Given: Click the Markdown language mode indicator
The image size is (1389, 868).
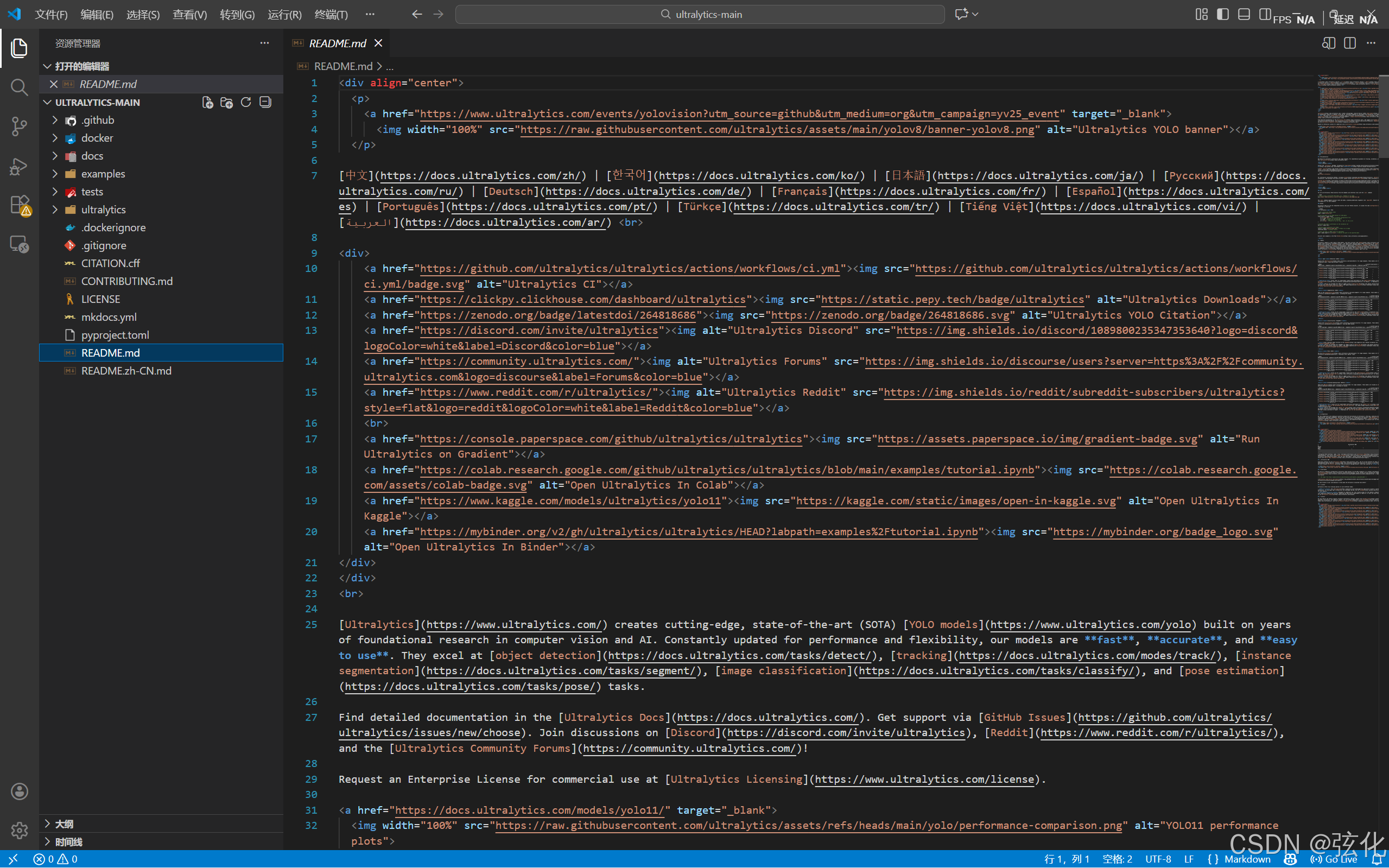Looking at the screenshot, I should [1247, 859].
